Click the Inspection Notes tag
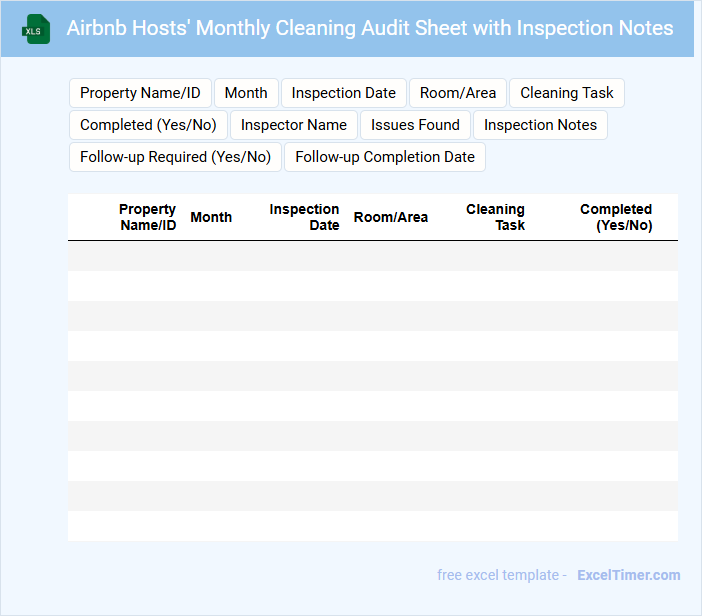 click(540, 125)
